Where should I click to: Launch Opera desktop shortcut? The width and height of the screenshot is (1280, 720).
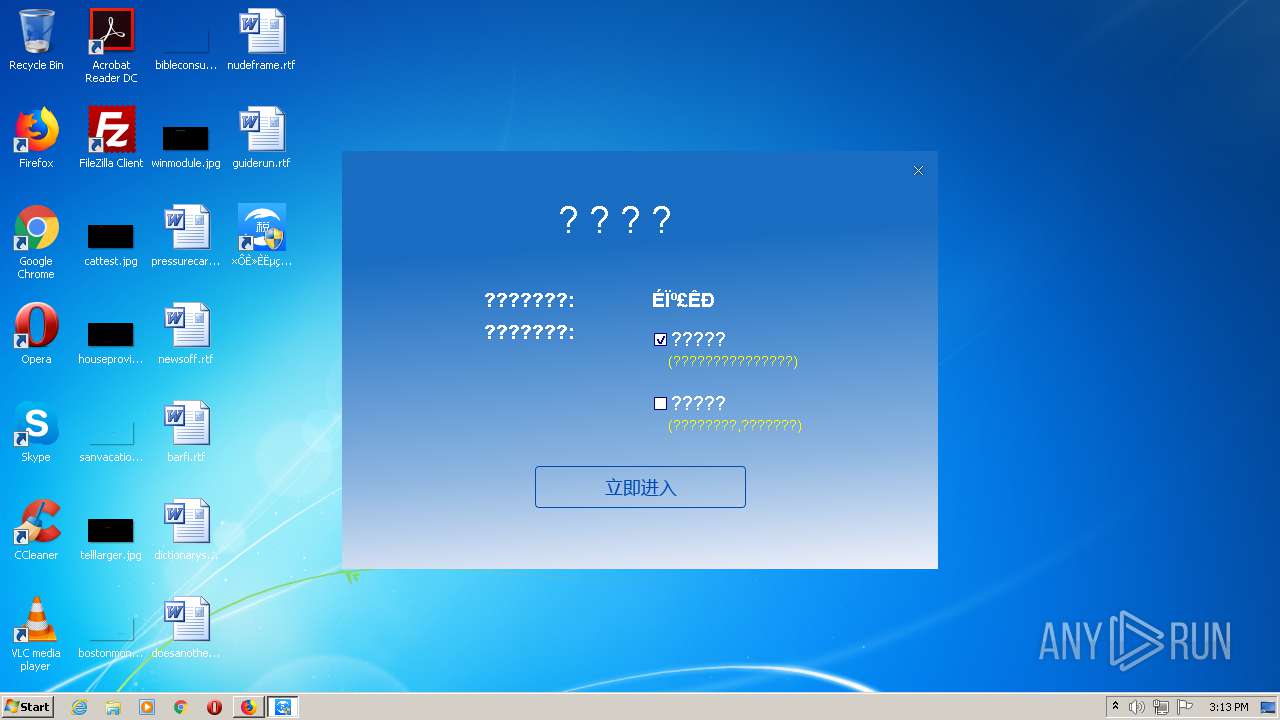36,334
